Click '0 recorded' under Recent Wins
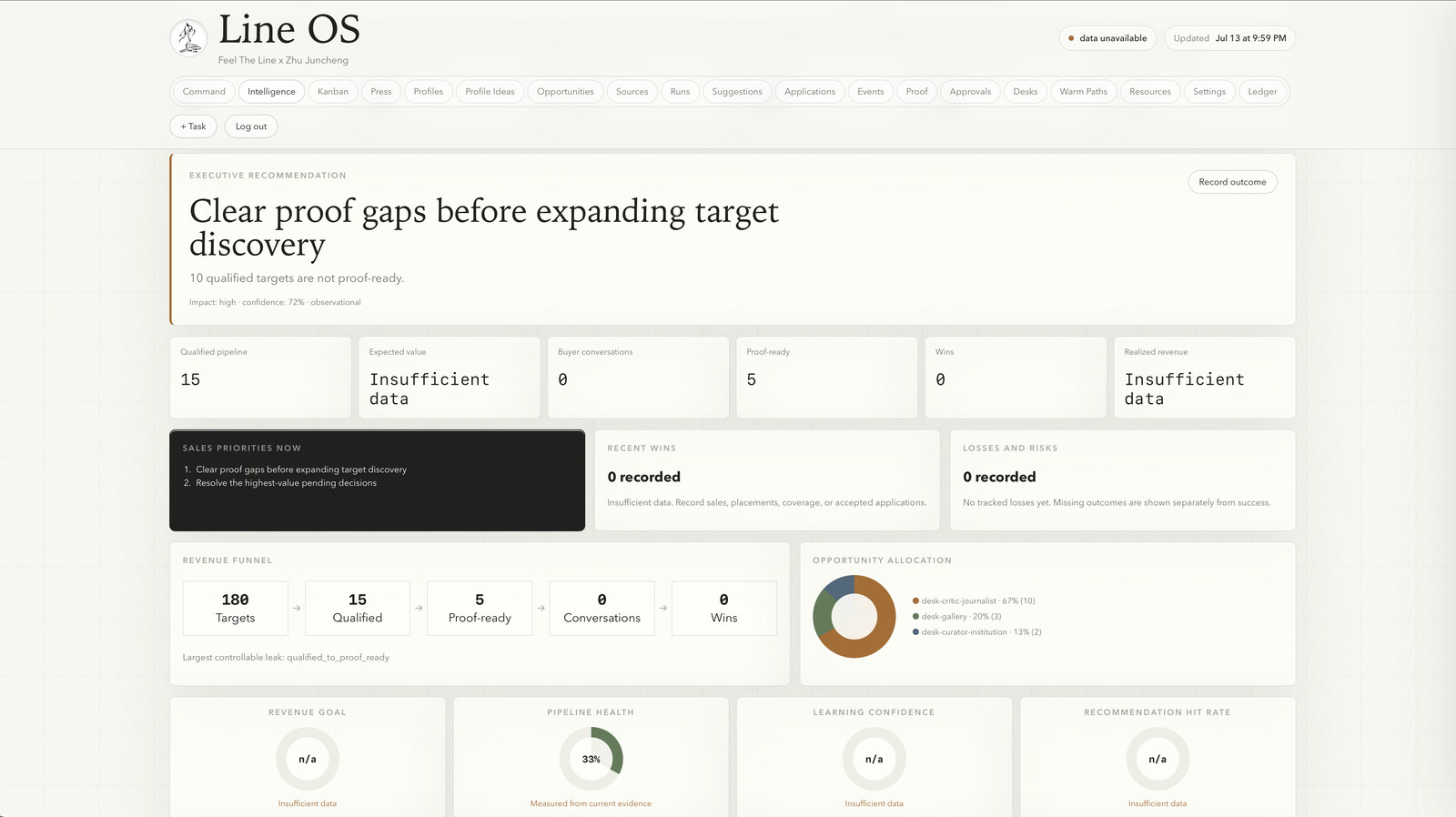1456x817 pixels. click(x=644, y=477)
